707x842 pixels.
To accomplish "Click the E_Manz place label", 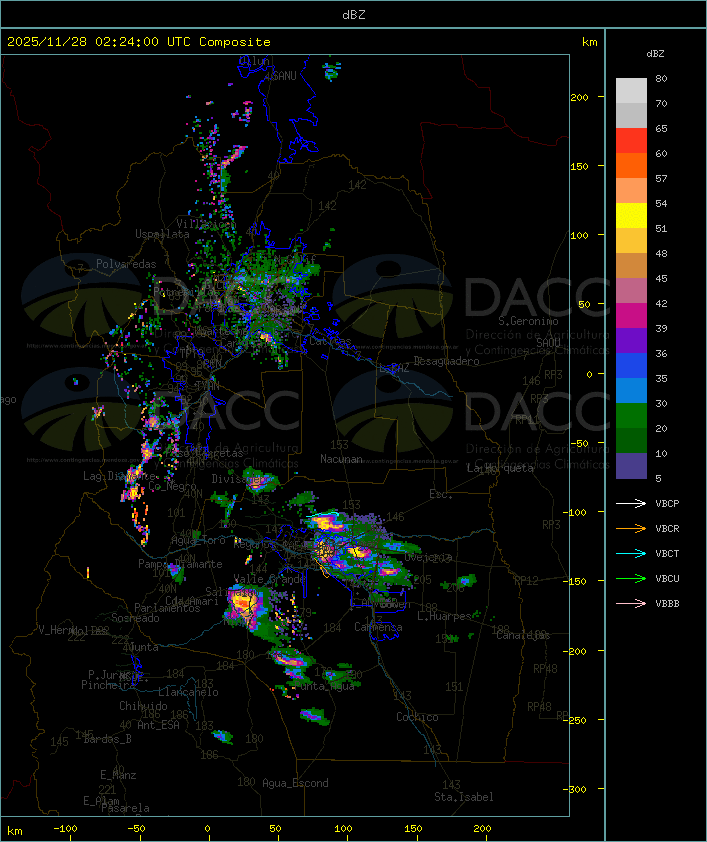I will pos(118,775).
